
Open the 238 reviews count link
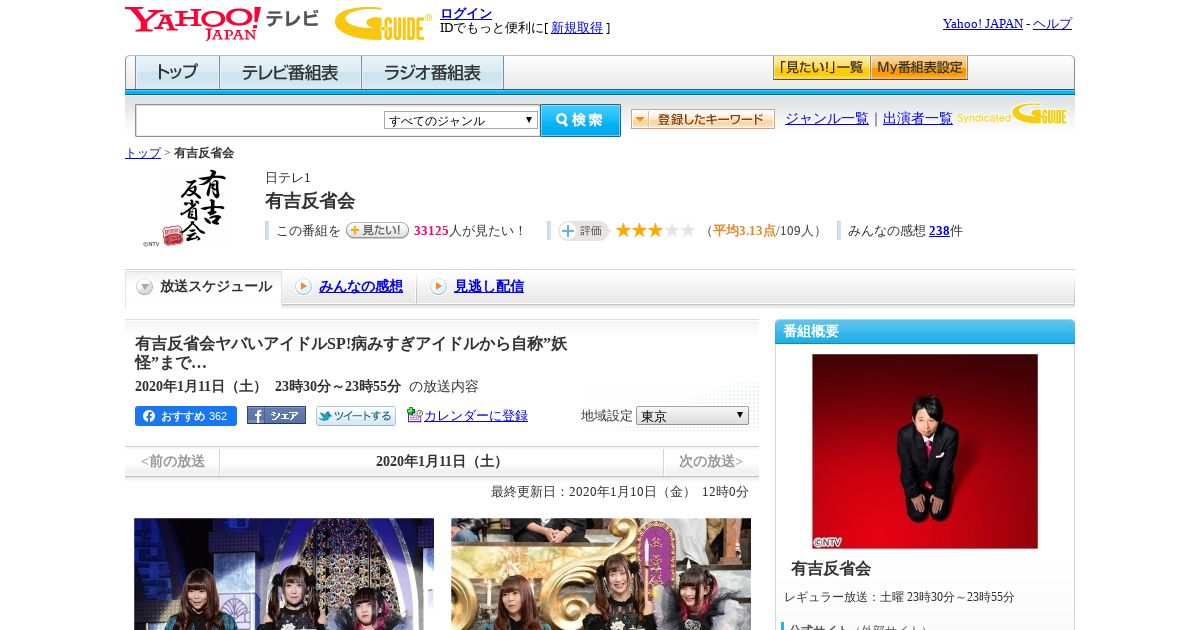(x=939, y=231)
